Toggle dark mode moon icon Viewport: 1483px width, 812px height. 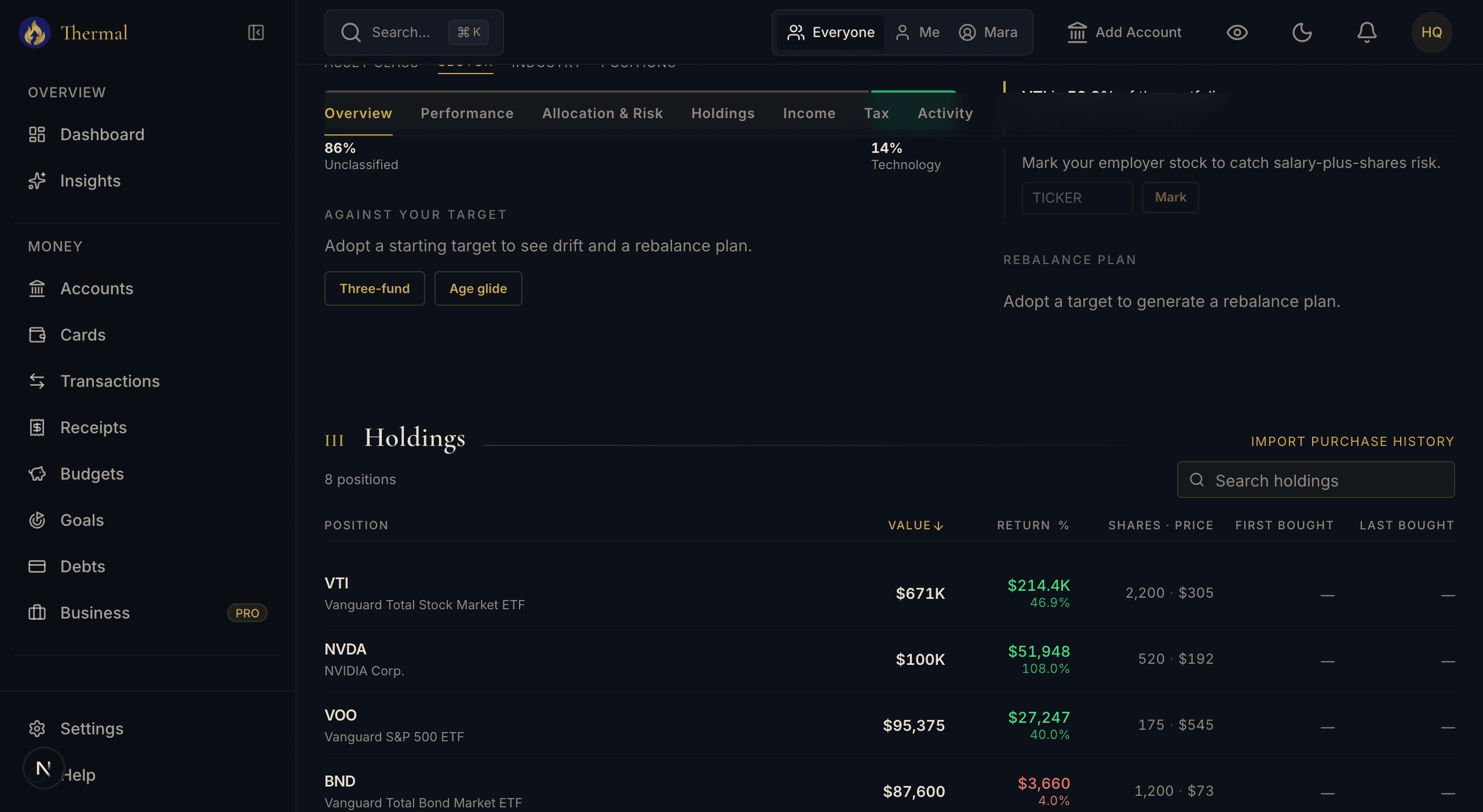coord(1302,32)
